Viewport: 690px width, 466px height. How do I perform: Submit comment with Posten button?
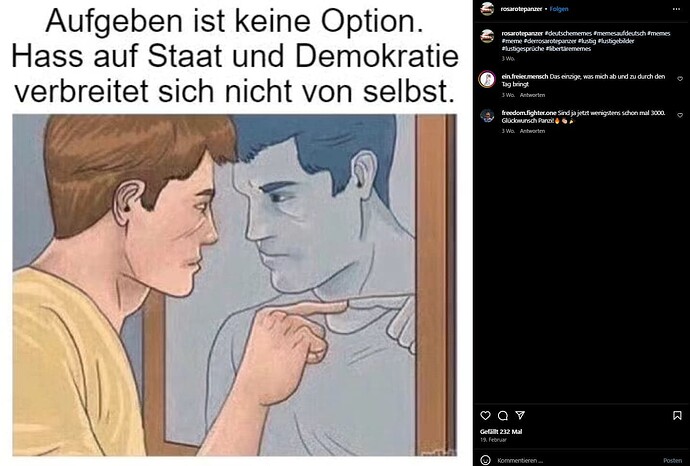pyautogui.click(x=672, y=460)
